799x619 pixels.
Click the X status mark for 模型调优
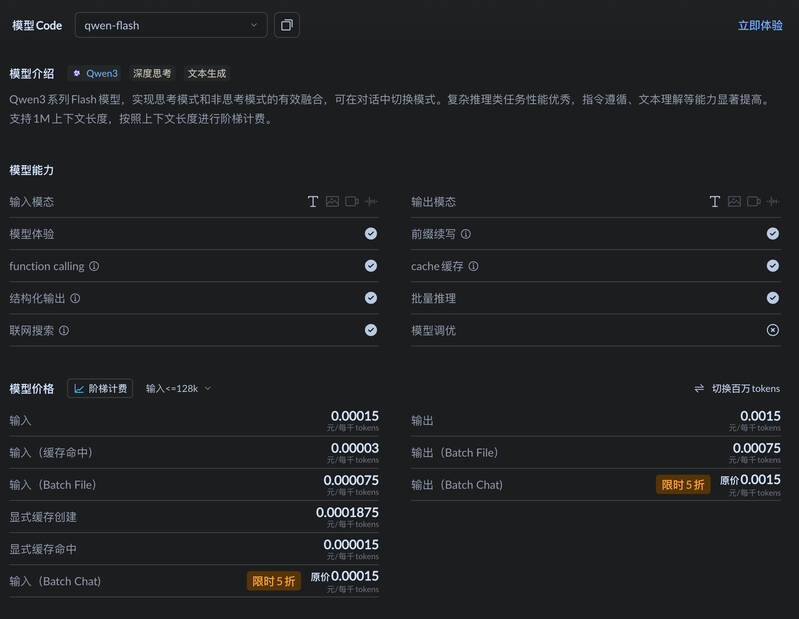tap(773, 330)
